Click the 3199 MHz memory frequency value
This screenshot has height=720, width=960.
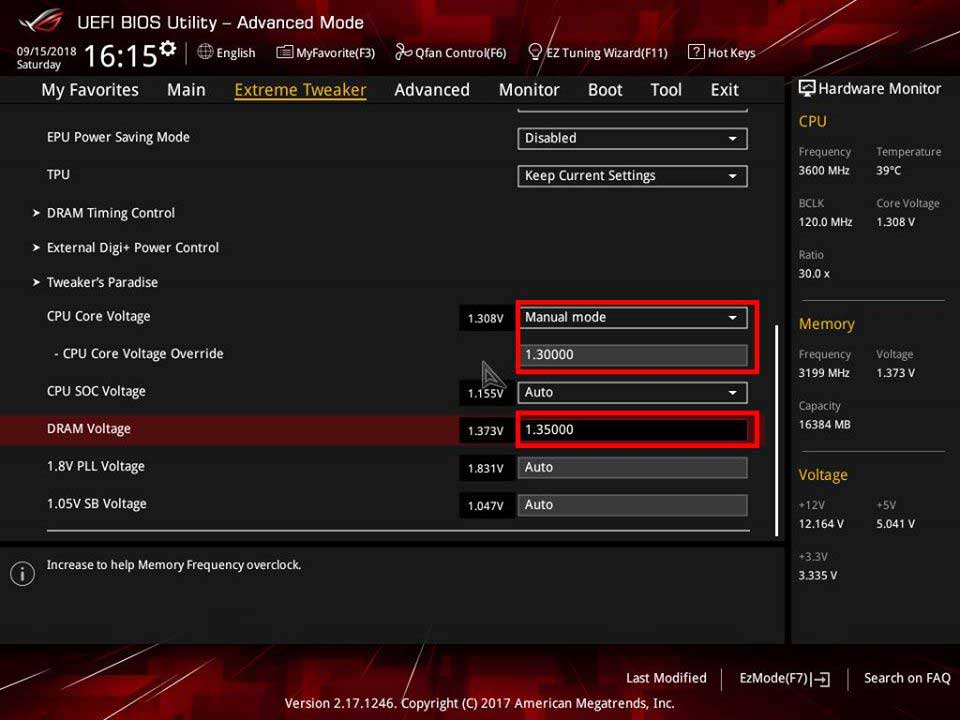[x=823, y=373]
